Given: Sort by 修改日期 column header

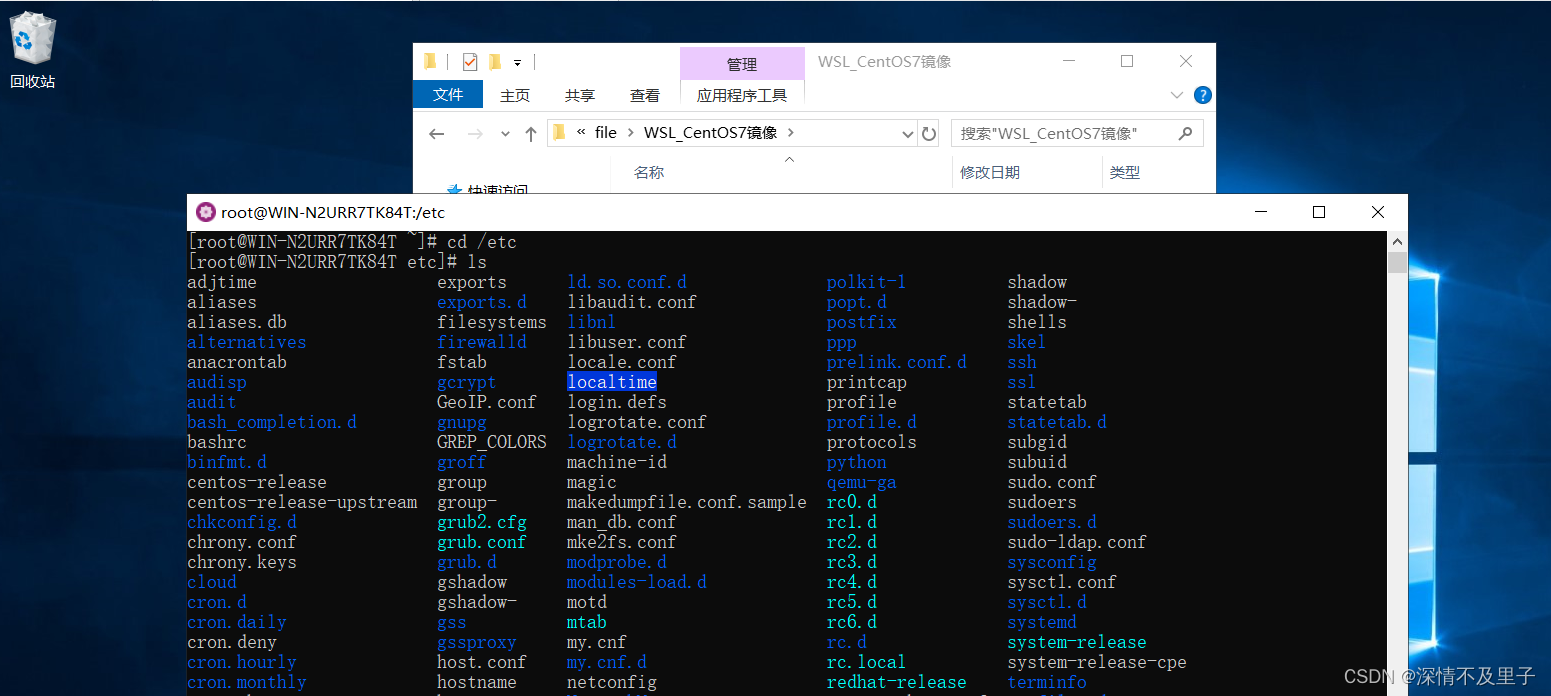Looking at the screenshot, I should point(990,173).
